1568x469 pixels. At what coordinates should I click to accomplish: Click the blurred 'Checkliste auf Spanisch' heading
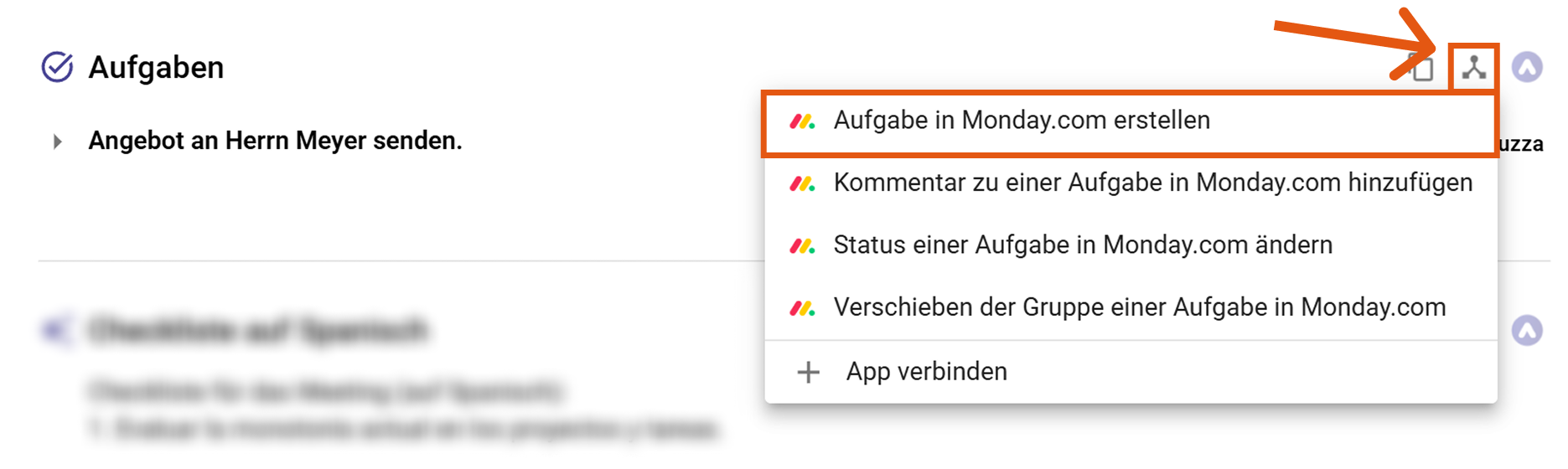258,331
